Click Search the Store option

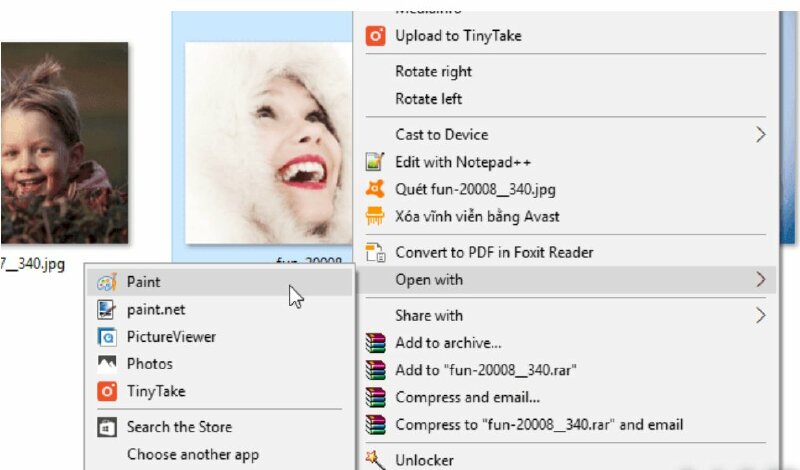(x=174, y=427)
